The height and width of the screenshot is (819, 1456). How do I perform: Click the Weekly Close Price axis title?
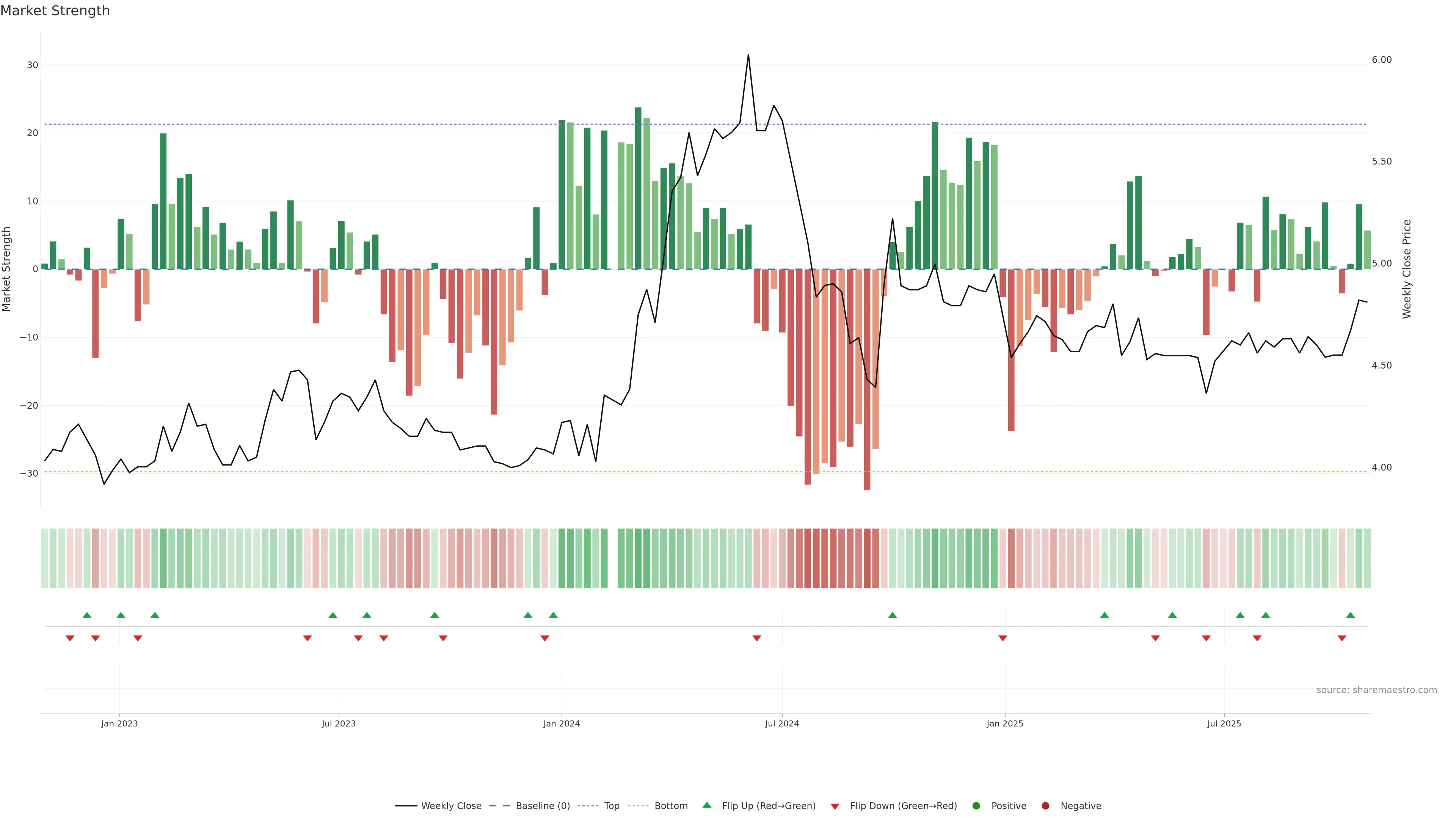click(1407, 269)
